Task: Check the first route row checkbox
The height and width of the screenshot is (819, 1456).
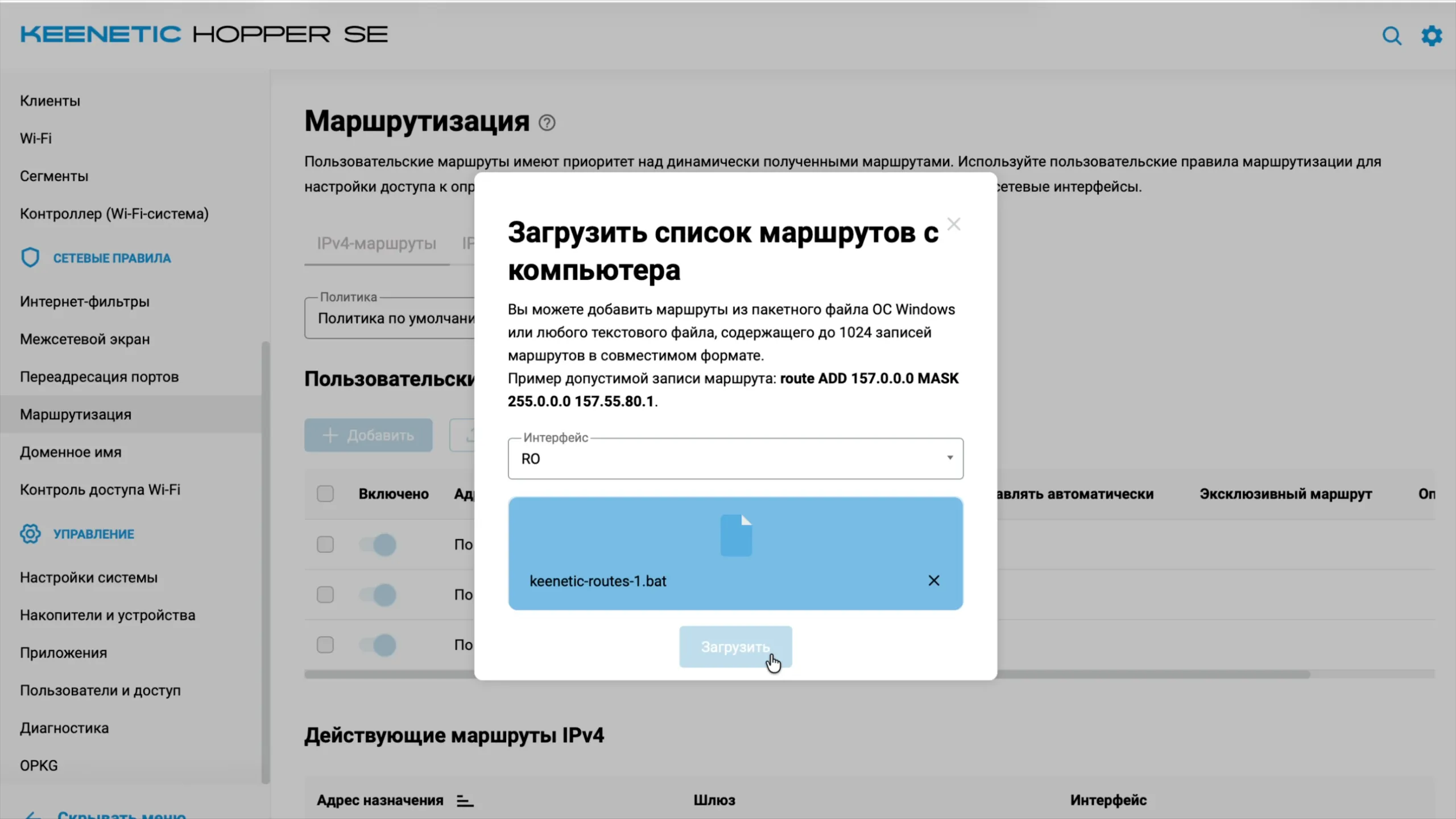Action: [325, 544]
